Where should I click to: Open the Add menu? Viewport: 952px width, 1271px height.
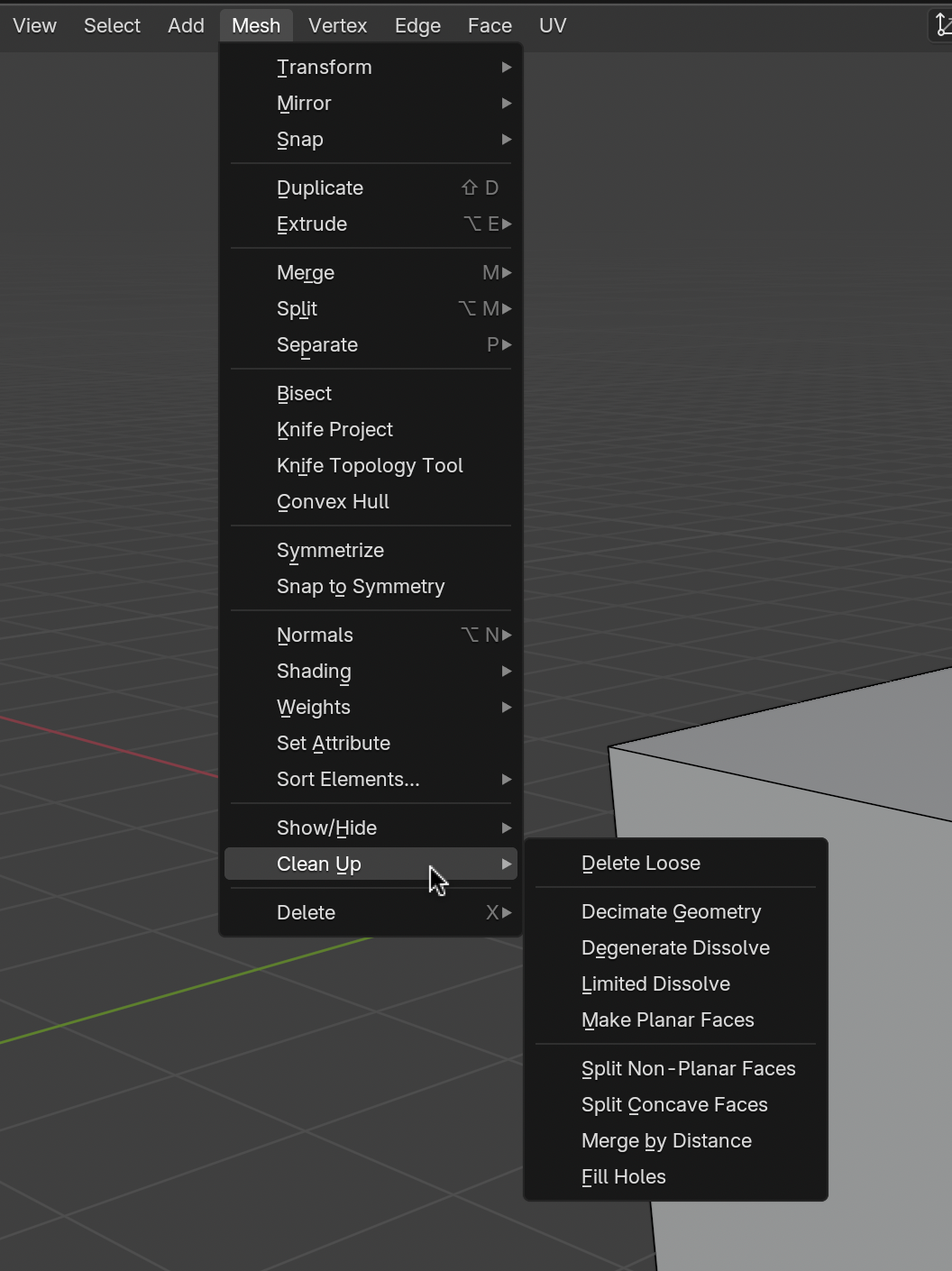tap(185, 25)
